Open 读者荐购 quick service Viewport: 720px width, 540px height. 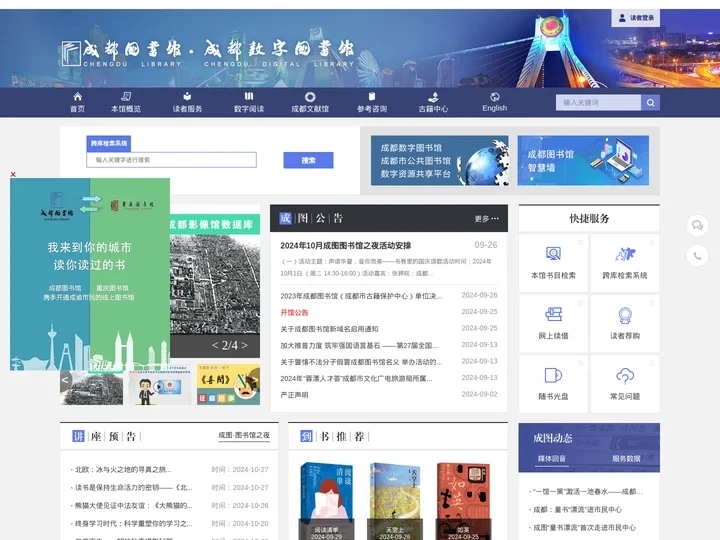625,324
